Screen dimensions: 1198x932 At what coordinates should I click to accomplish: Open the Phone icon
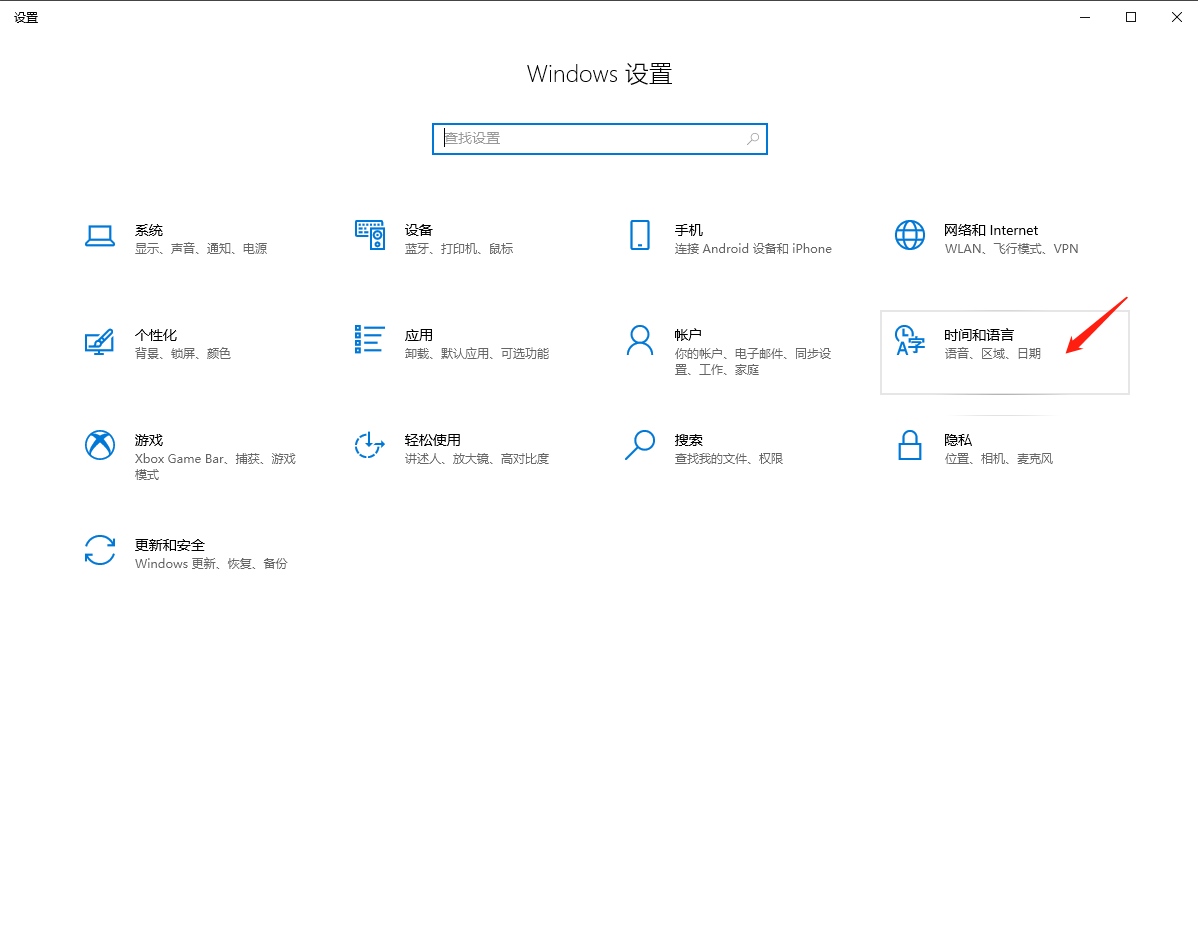(639, 235)
